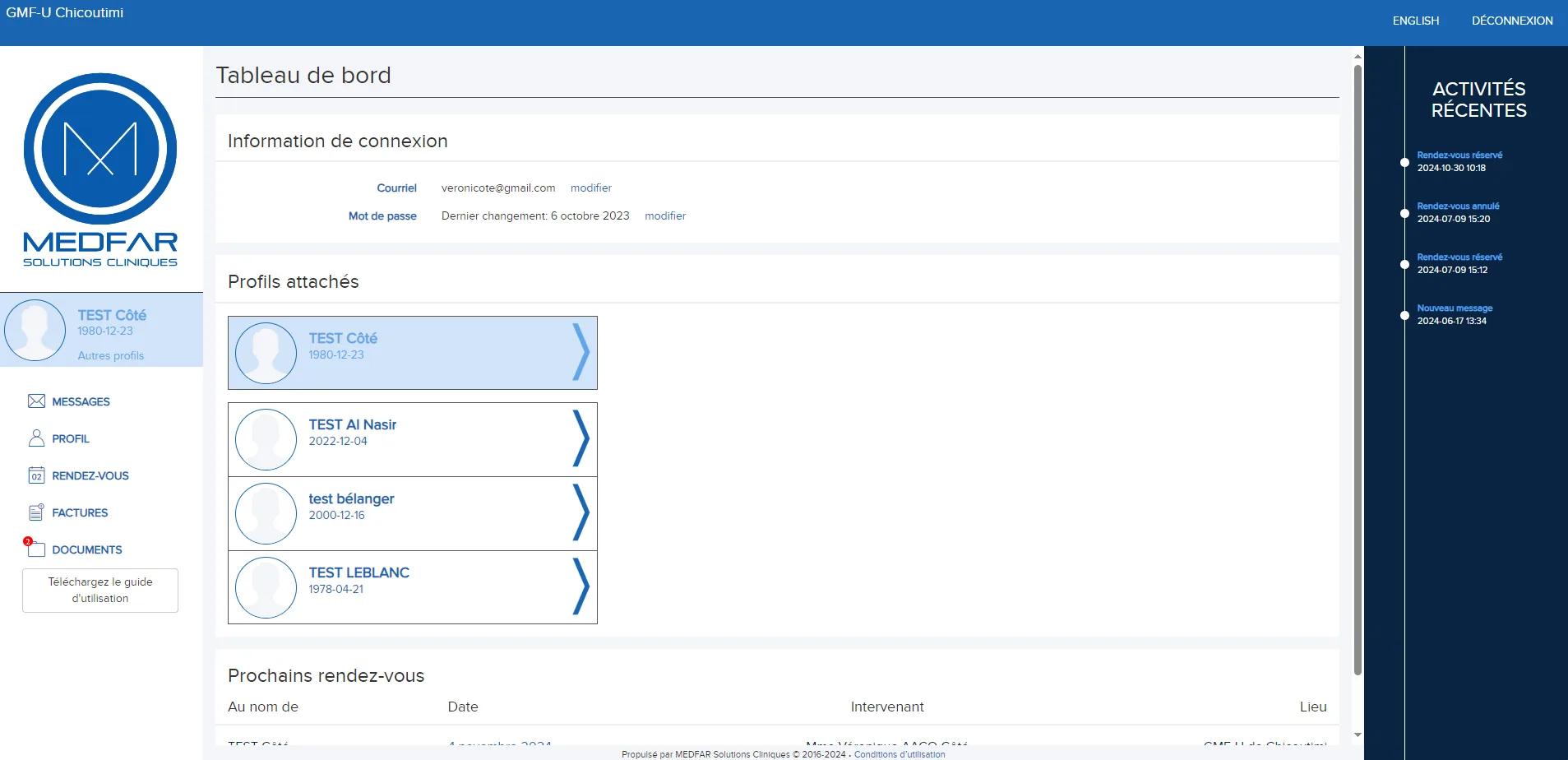Click the TEST Al Nasir avatar
Screen dimensions: 1568x760
point(266,439)
